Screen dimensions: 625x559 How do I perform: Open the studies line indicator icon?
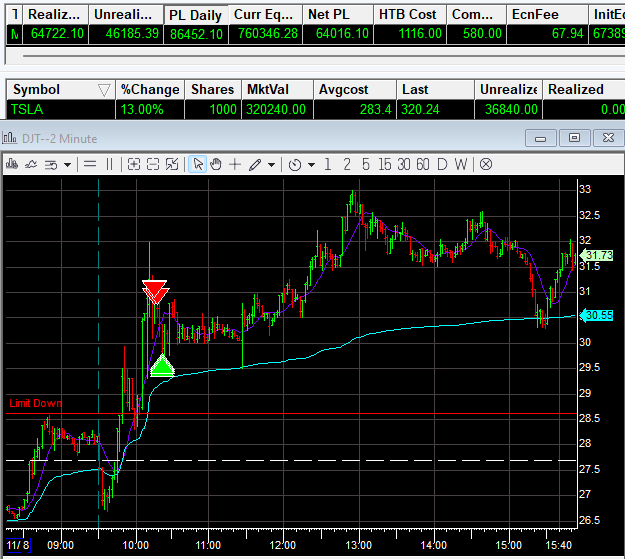coord(31,164)
